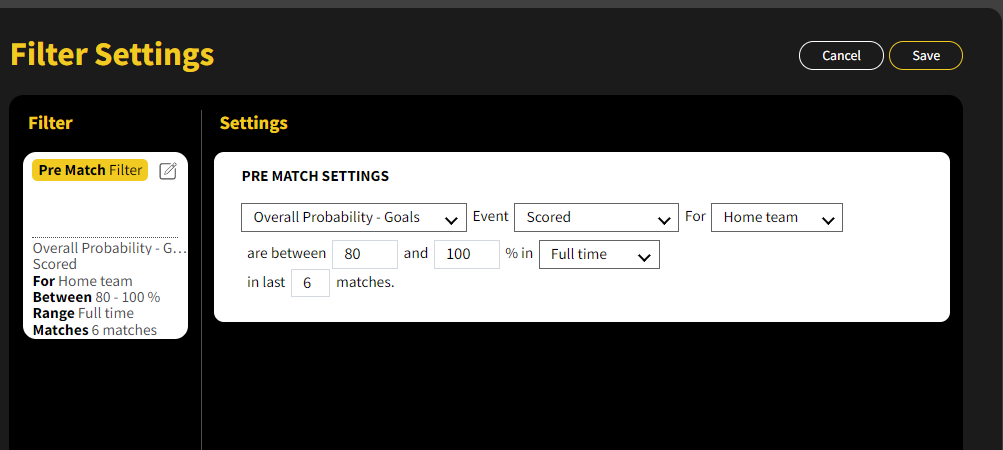Screen dimensions: 1003x450
Task: Click the Filter Settings page title
Action: [112, 54]
